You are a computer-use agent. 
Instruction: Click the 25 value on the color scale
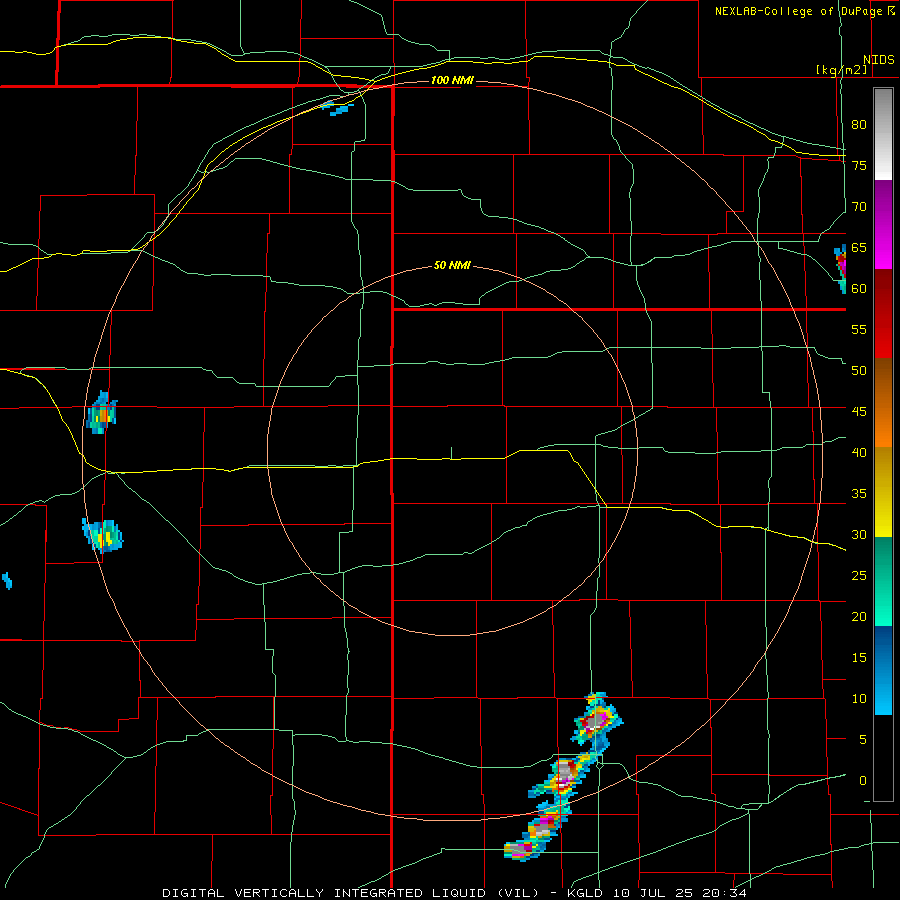(x=859, y=576)
